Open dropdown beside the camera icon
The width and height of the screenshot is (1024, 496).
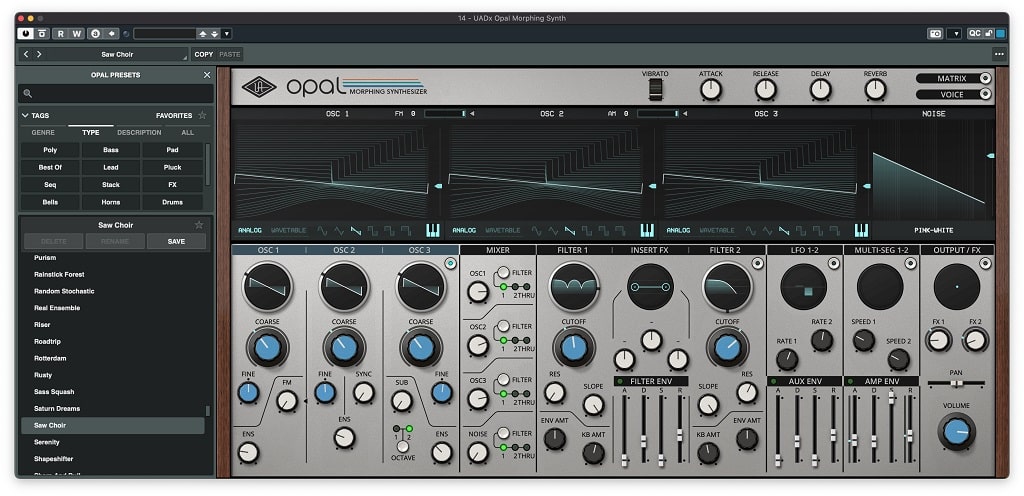954,33
